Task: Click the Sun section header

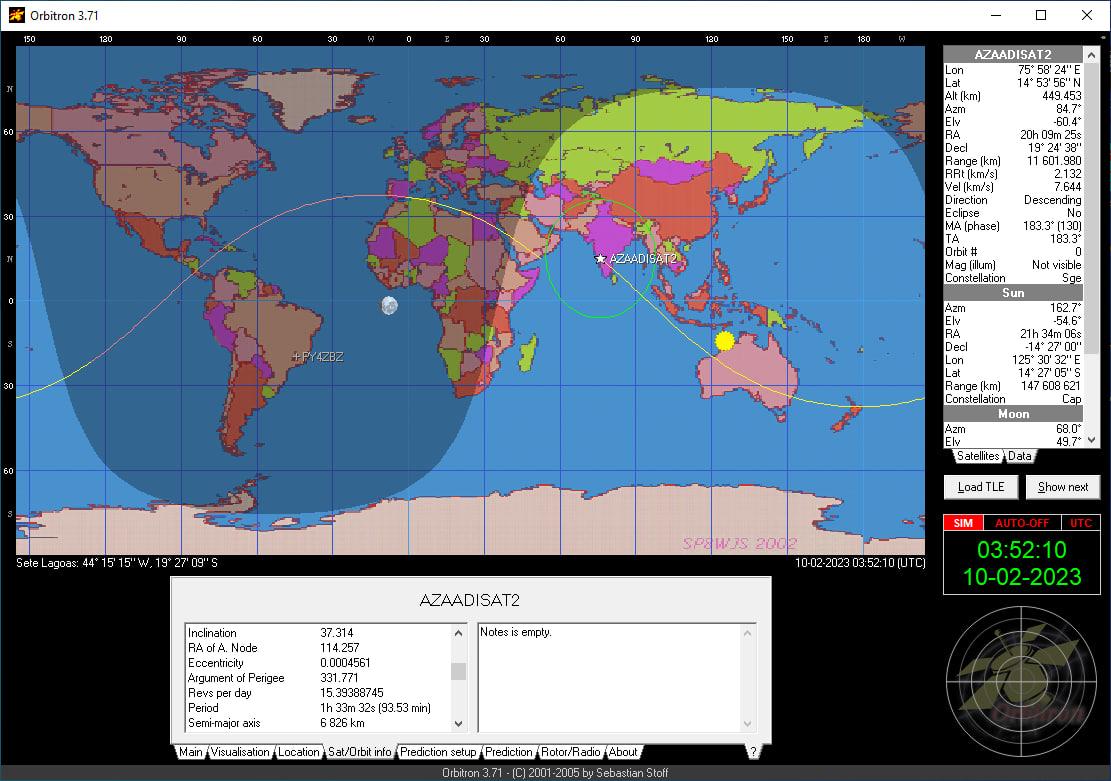Action: [1013, 293]
